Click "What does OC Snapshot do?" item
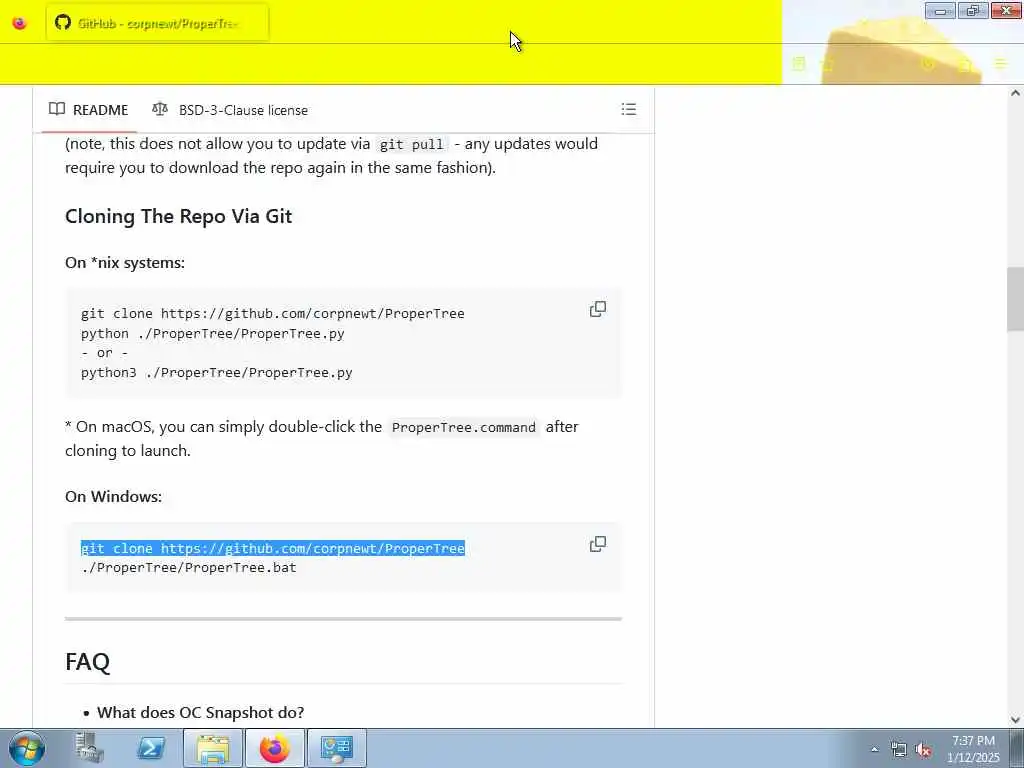The width and height of the screenshot is (1024, 768). (x=200, y=712)
